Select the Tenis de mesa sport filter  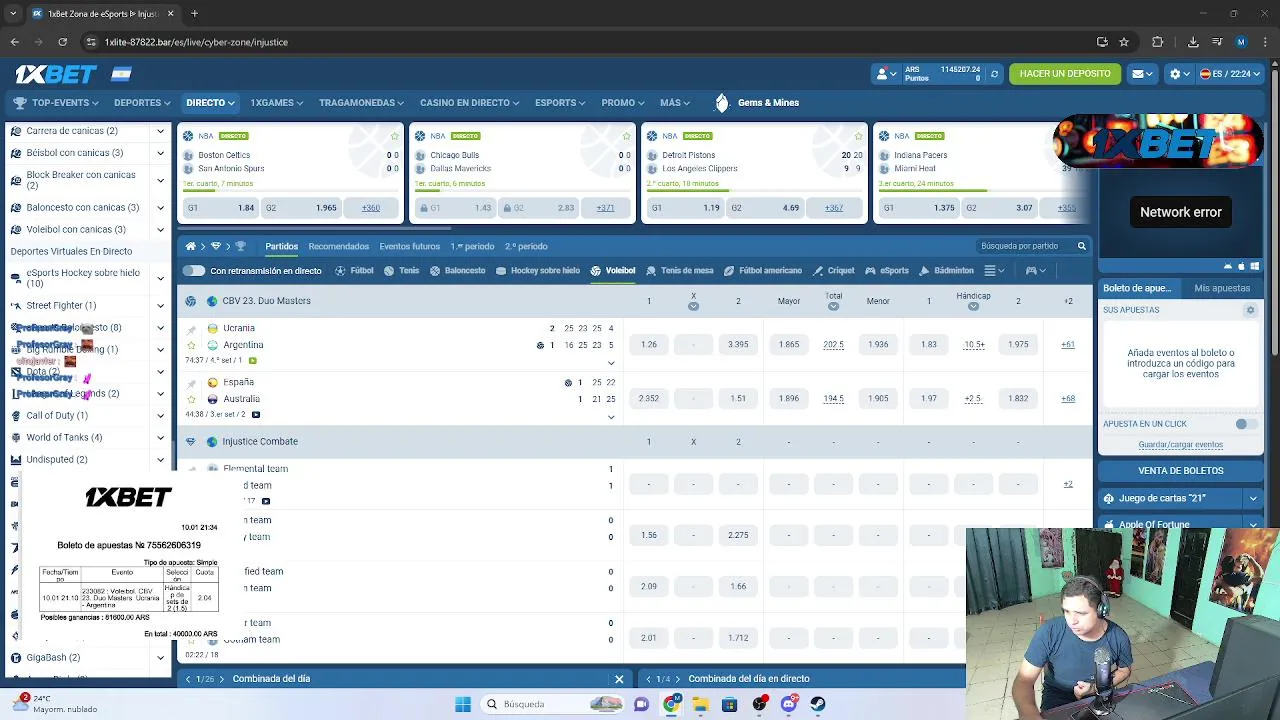pyautogui.click(x=679, y=271)
